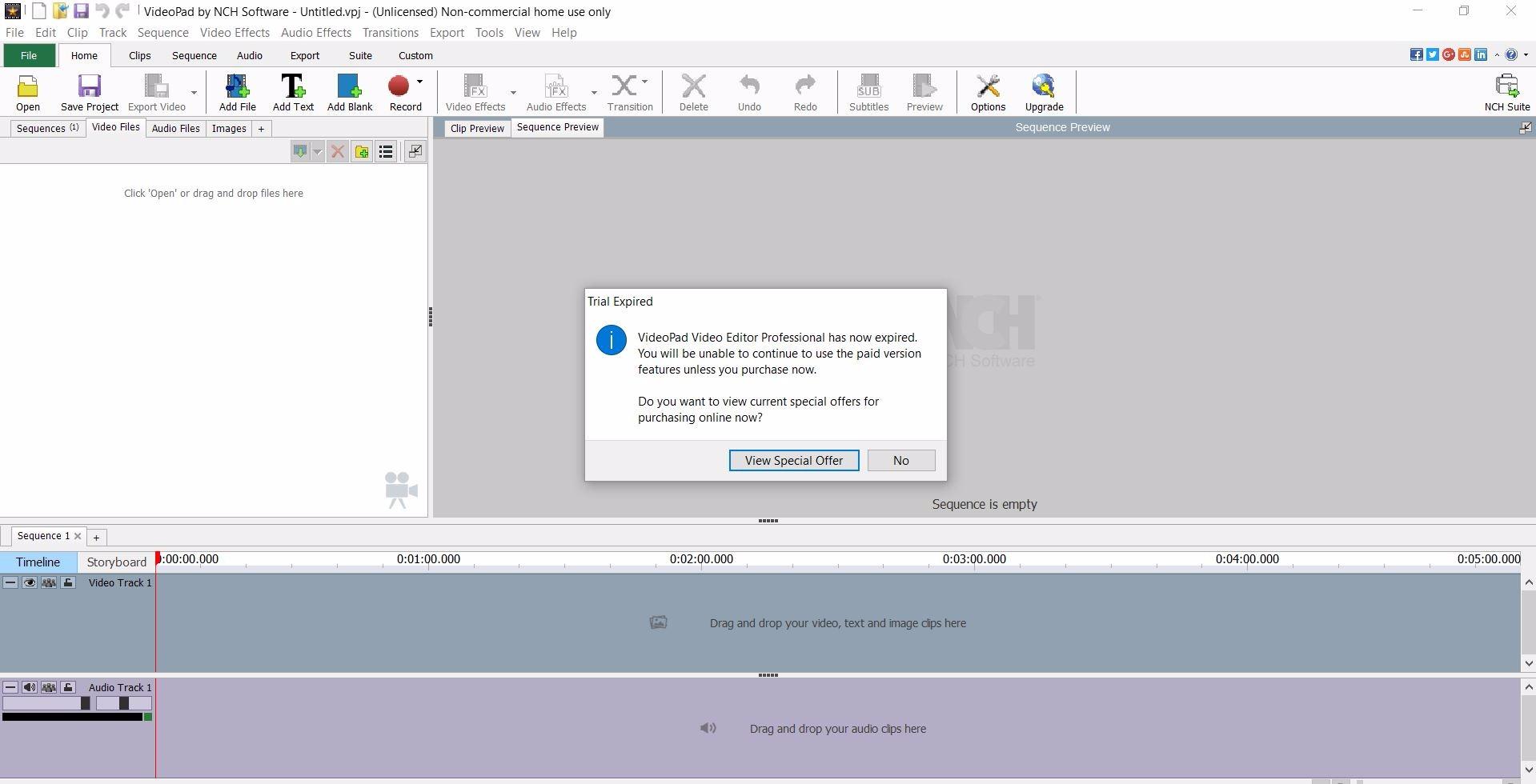Switch to the Audio Files tab
This screenshot has width=1536, height=784.
pyautogui.click(x=175, y=128)
